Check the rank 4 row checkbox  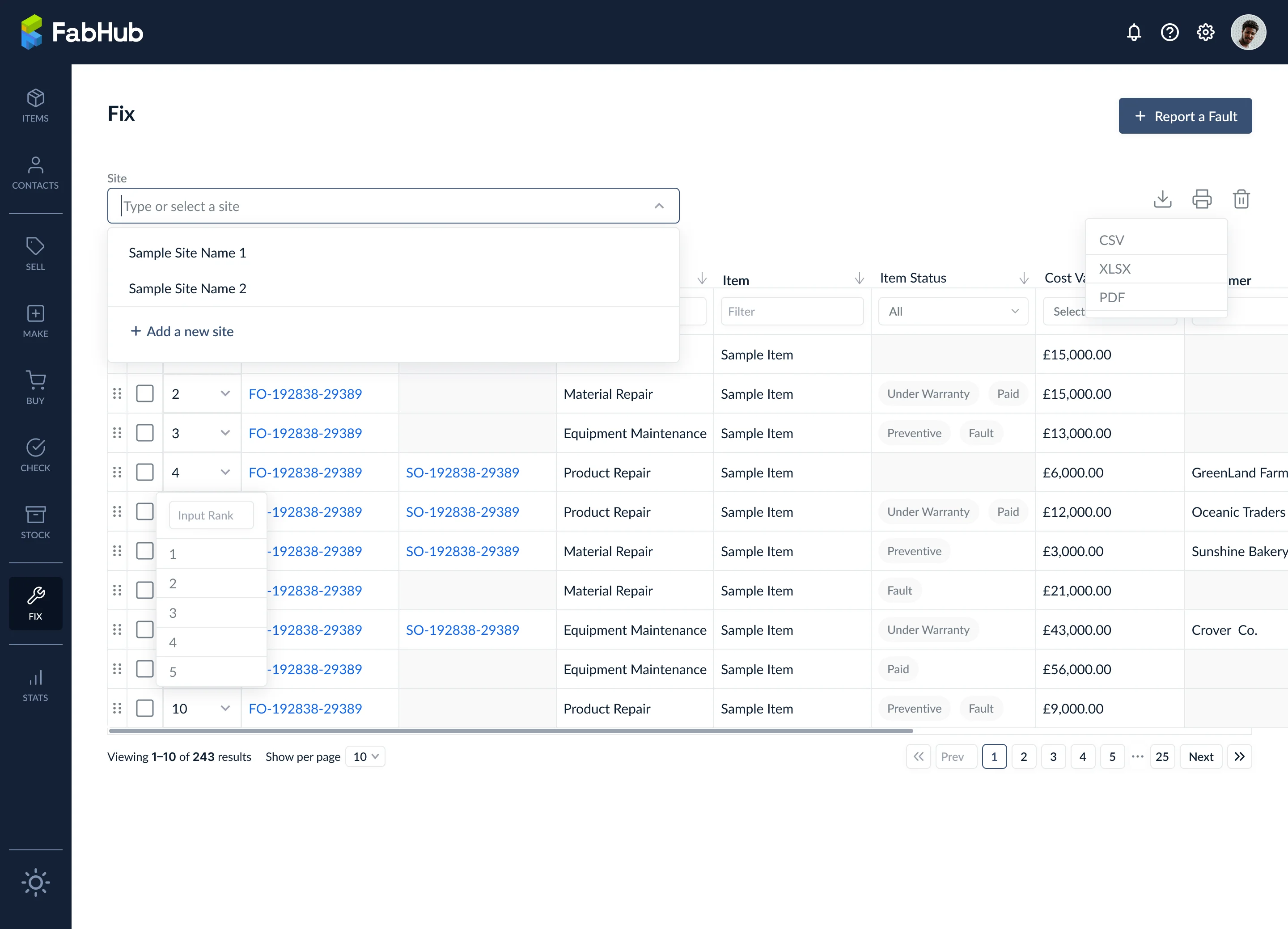point(145,472)
